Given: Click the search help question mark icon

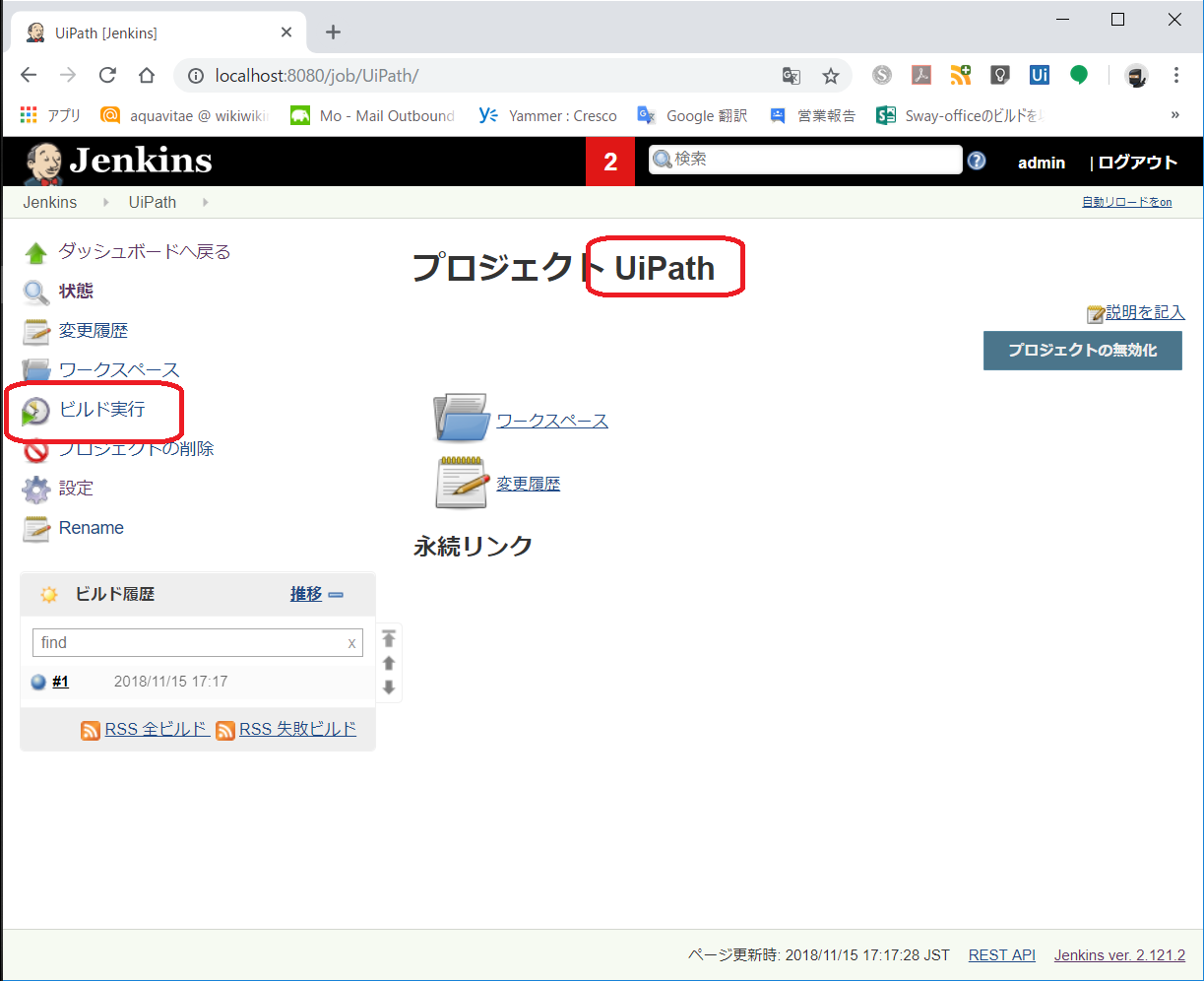Looking at the screenshot, I should [x=977, y=161].
